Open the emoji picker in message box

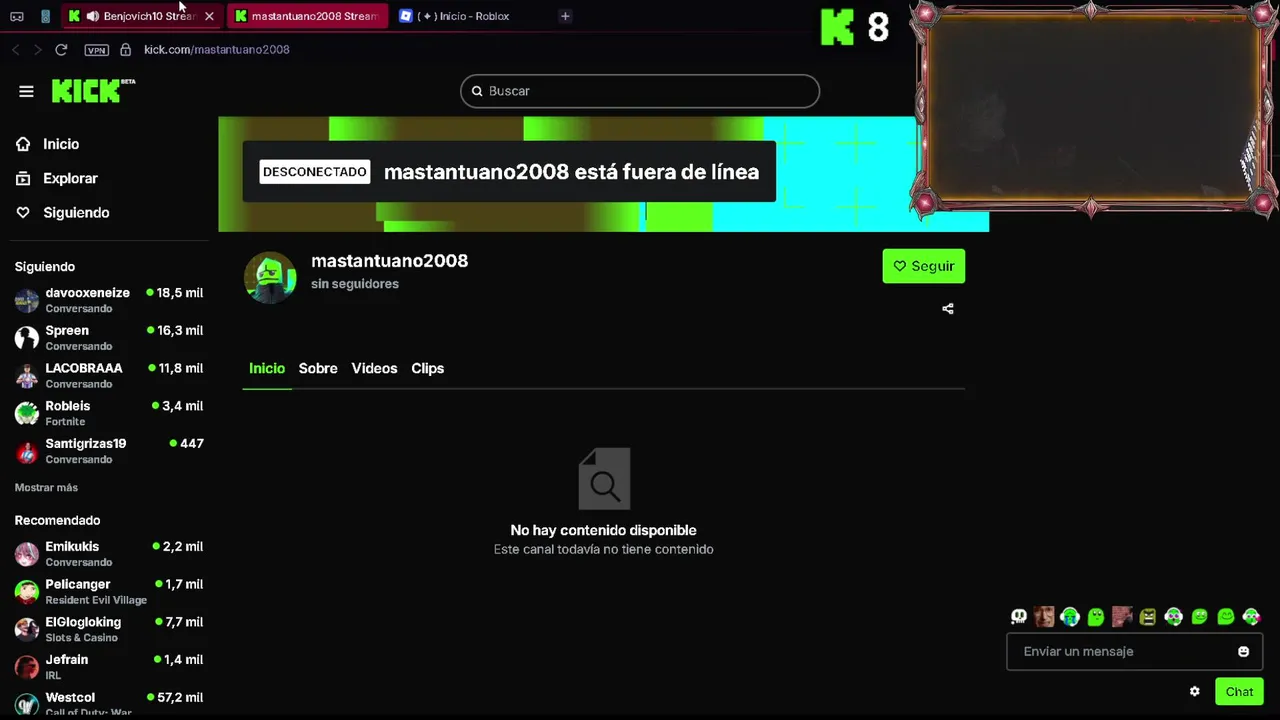tap(1243, 651)
